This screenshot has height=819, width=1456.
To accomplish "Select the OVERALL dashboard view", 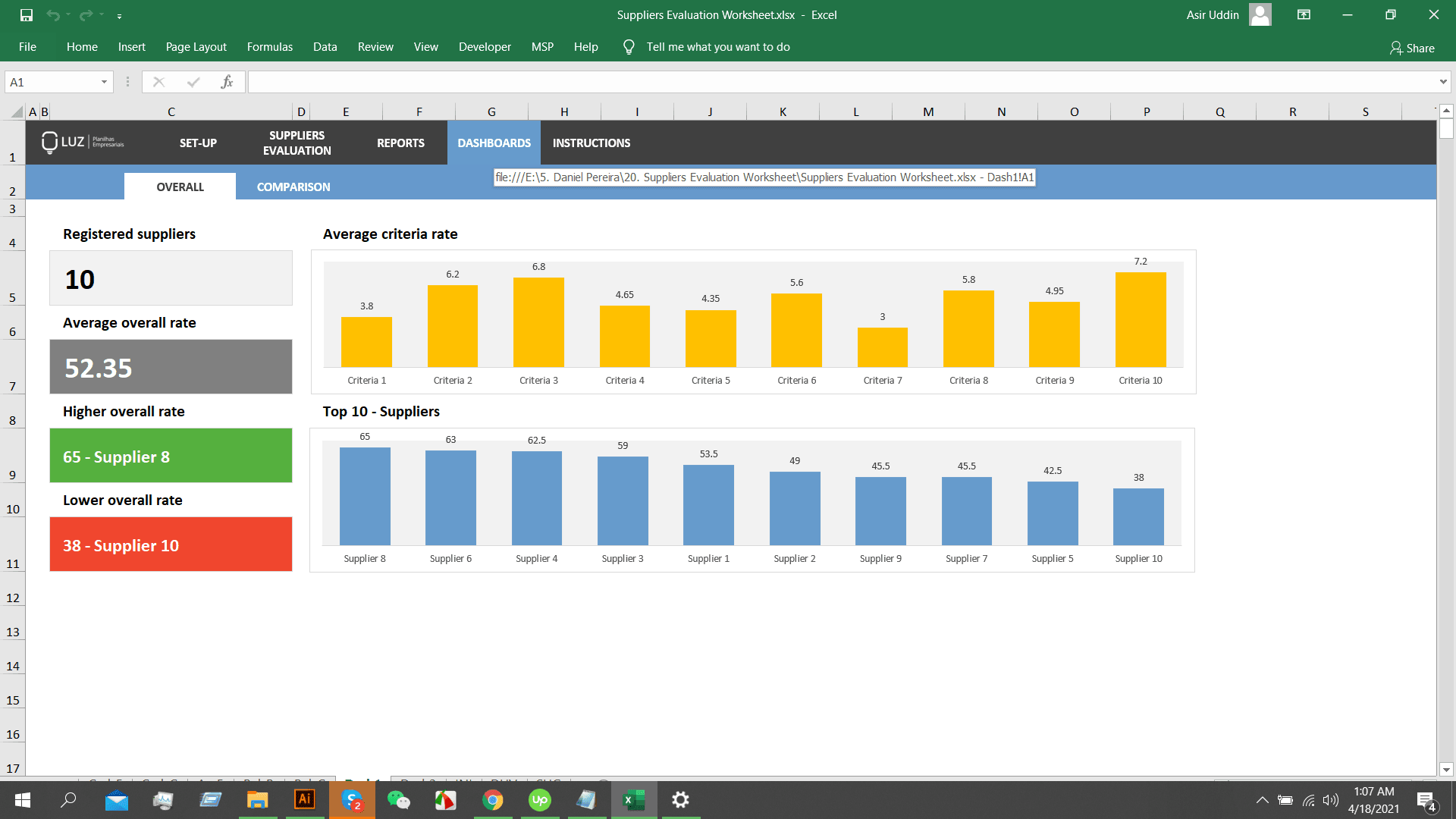I will click(180, 186).
